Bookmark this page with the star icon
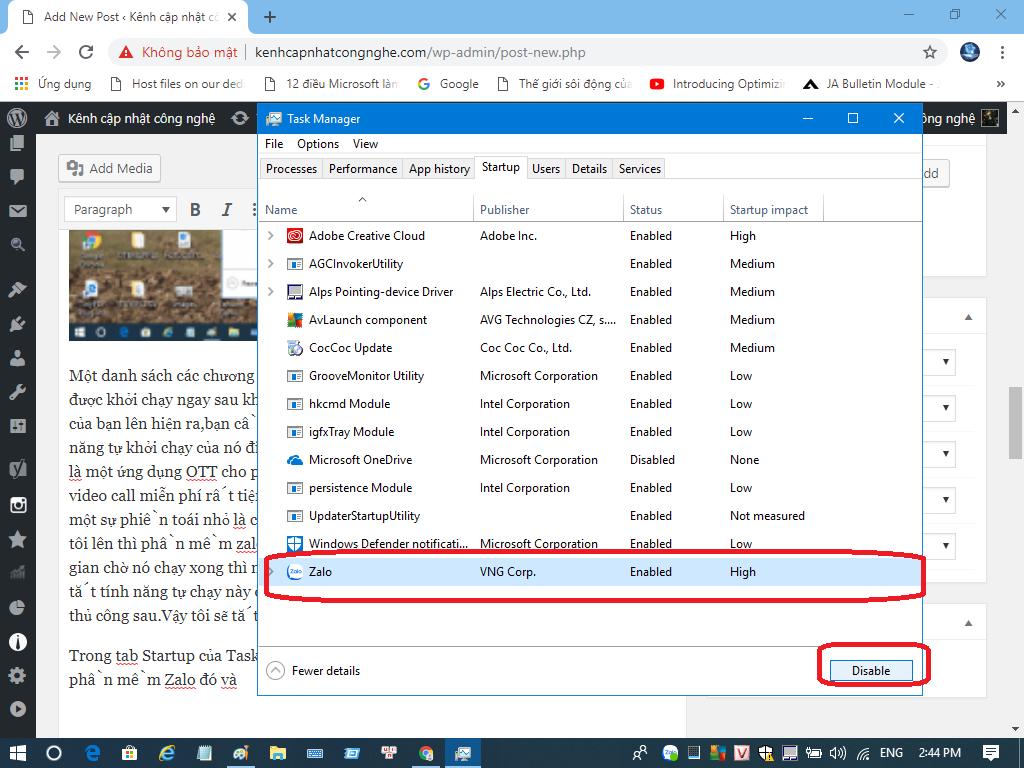 [929, 52]
